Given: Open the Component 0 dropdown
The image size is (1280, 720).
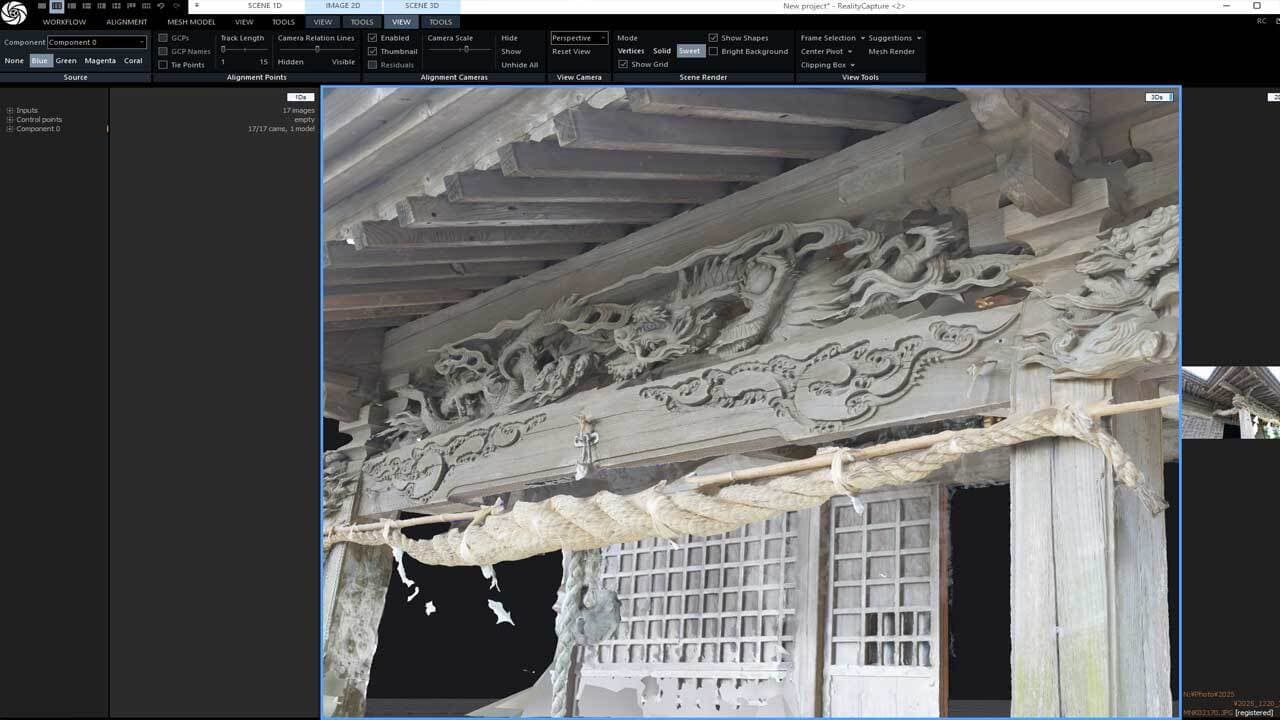Looking at the screenshot, I should (x=96, y=42).
